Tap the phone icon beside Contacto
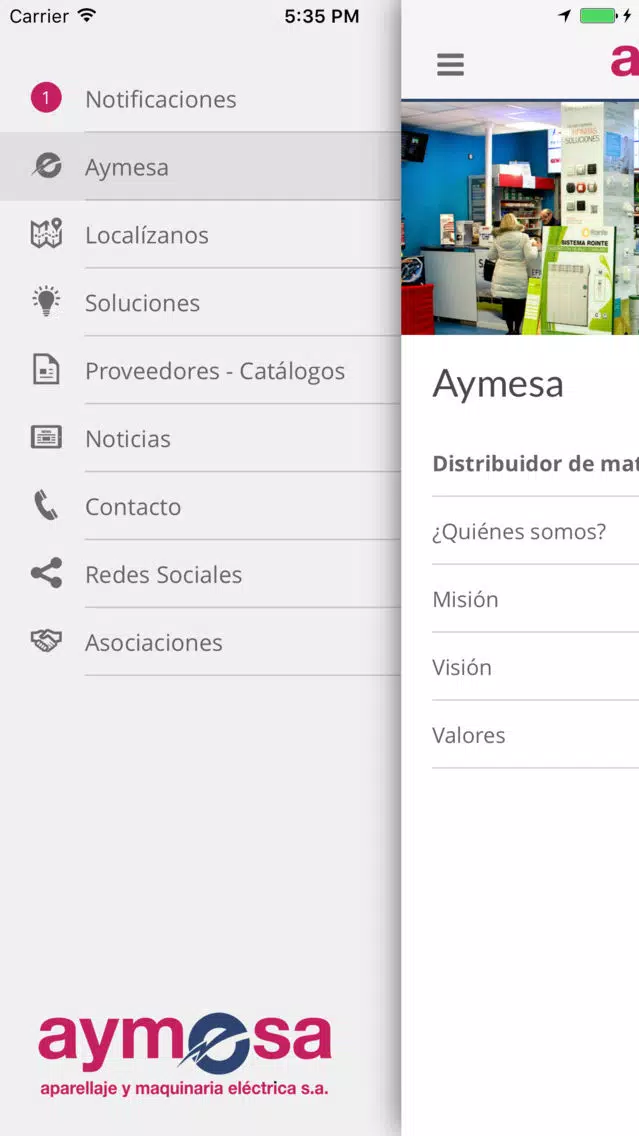Image resolution: width=639 pixels, height=1136 pixels. [x=46, y=506]
